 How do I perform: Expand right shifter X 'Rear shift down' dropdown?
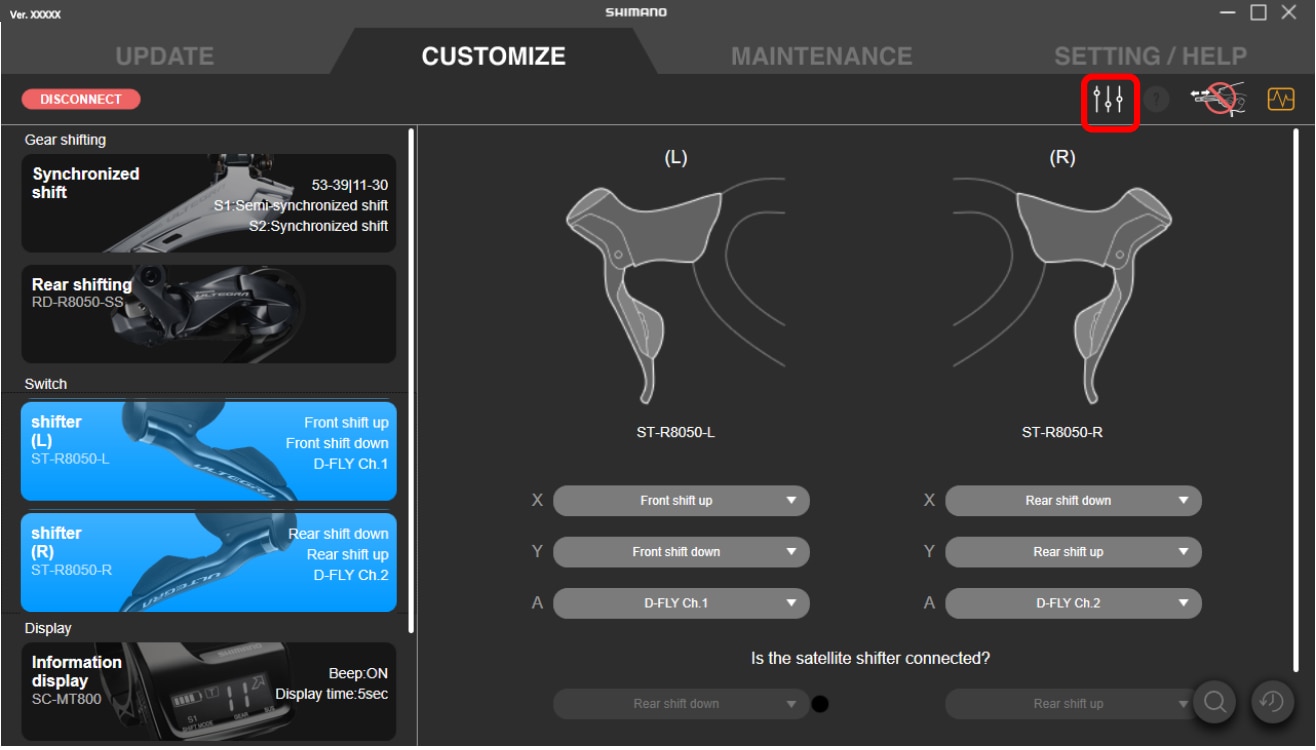[1072, 501]
